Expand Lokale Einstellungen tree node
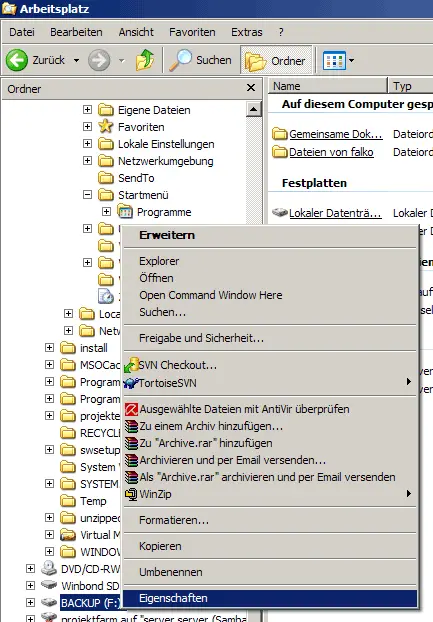 [x=88, y=144]
